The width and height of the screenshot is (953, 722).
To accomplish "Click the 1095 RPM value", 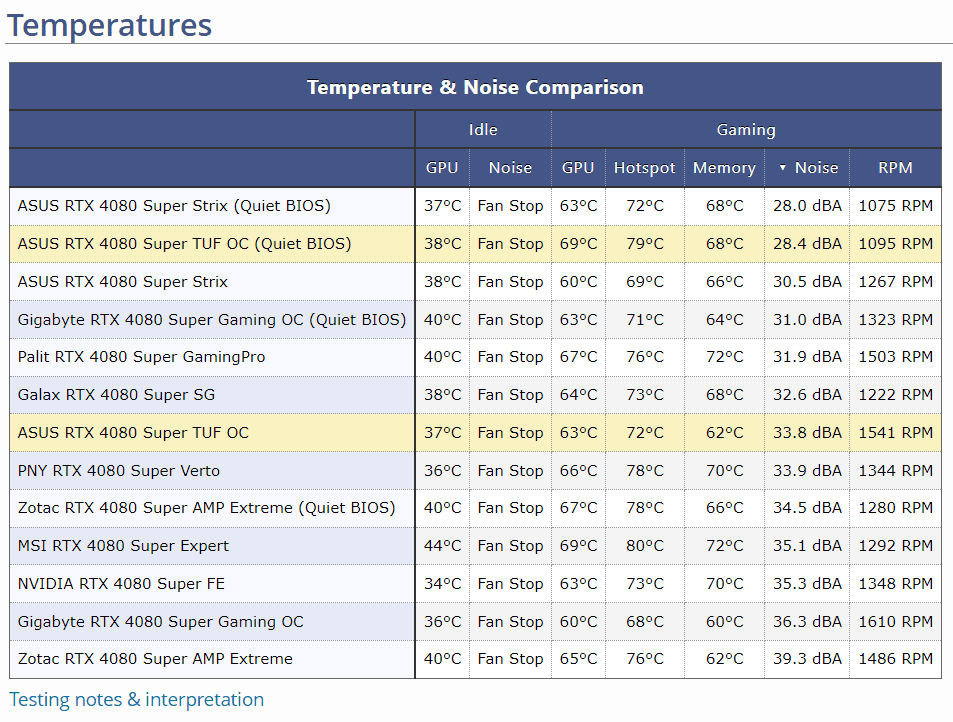I will 895,244.
